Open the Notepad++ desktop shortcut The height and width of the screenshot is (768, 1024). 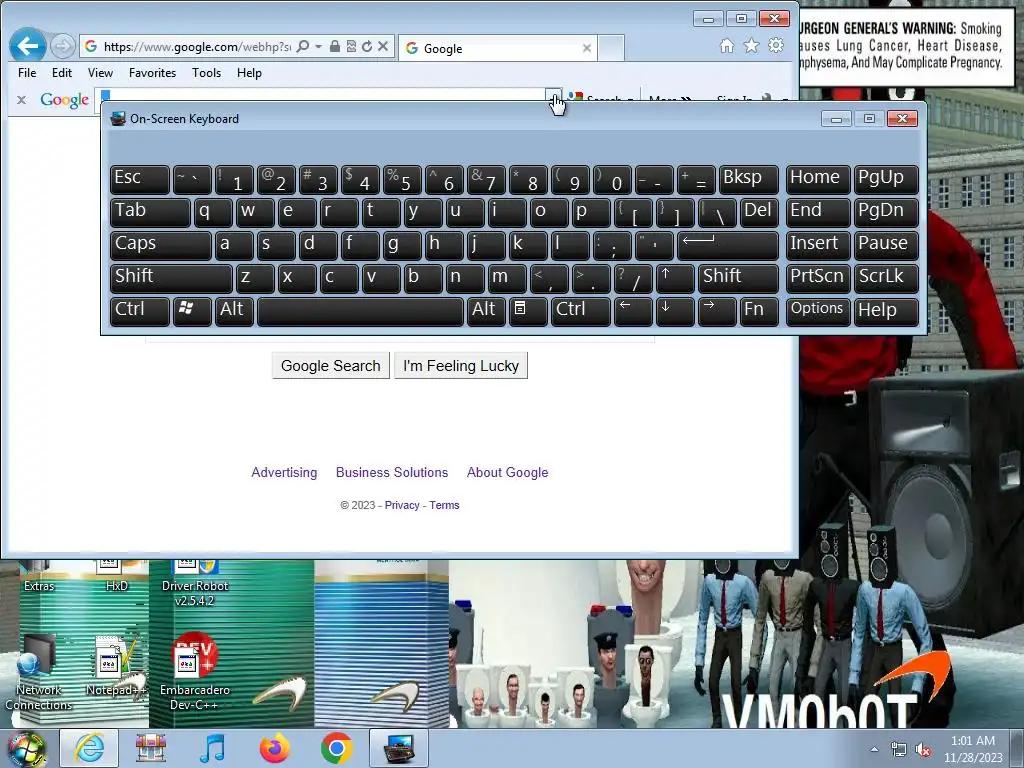[x=115, y=665]
